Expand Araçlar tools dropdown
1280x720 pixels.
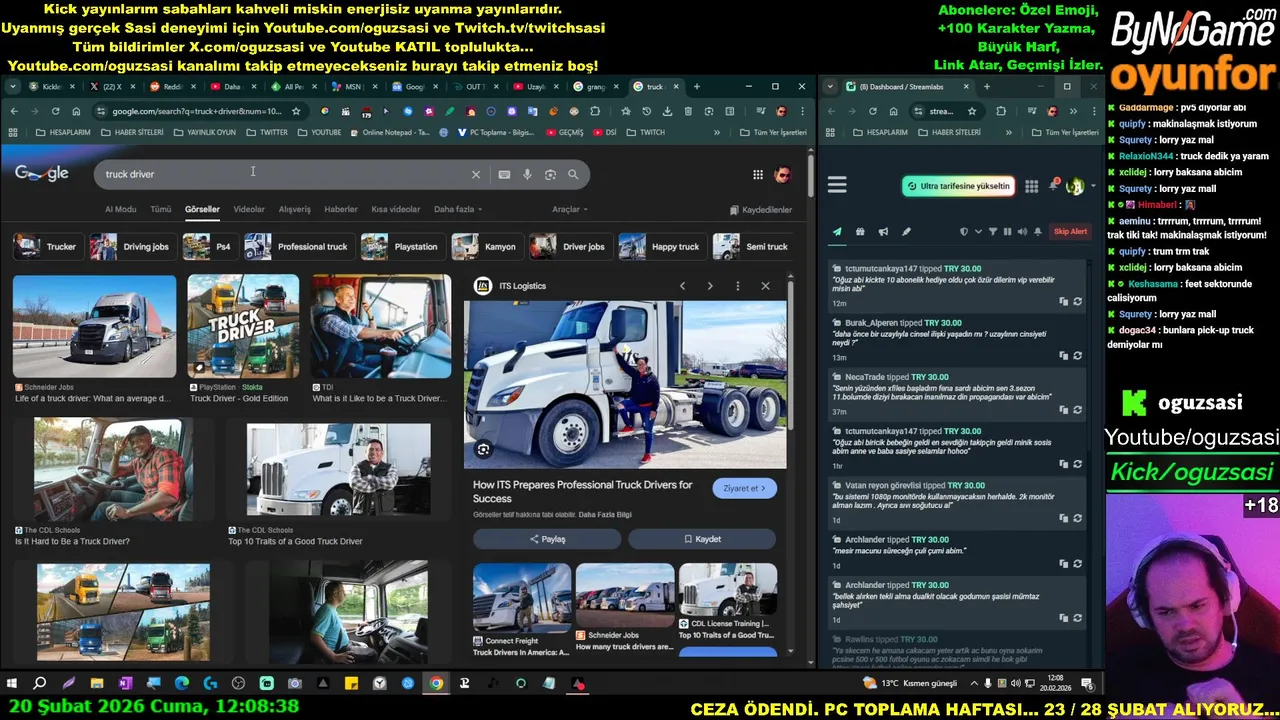tap(570, 209)
